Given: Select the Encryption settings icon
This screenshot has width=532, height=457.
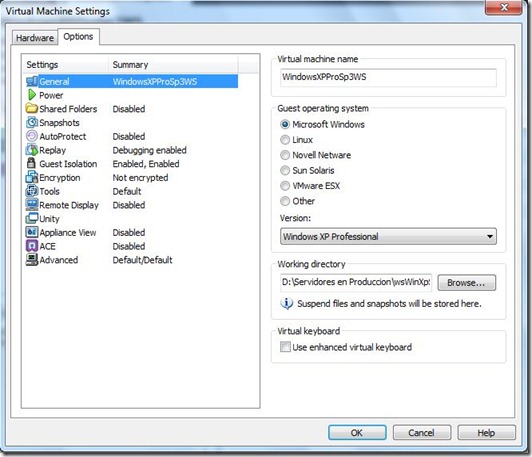Looking at the screenshot, I should 32,177.
